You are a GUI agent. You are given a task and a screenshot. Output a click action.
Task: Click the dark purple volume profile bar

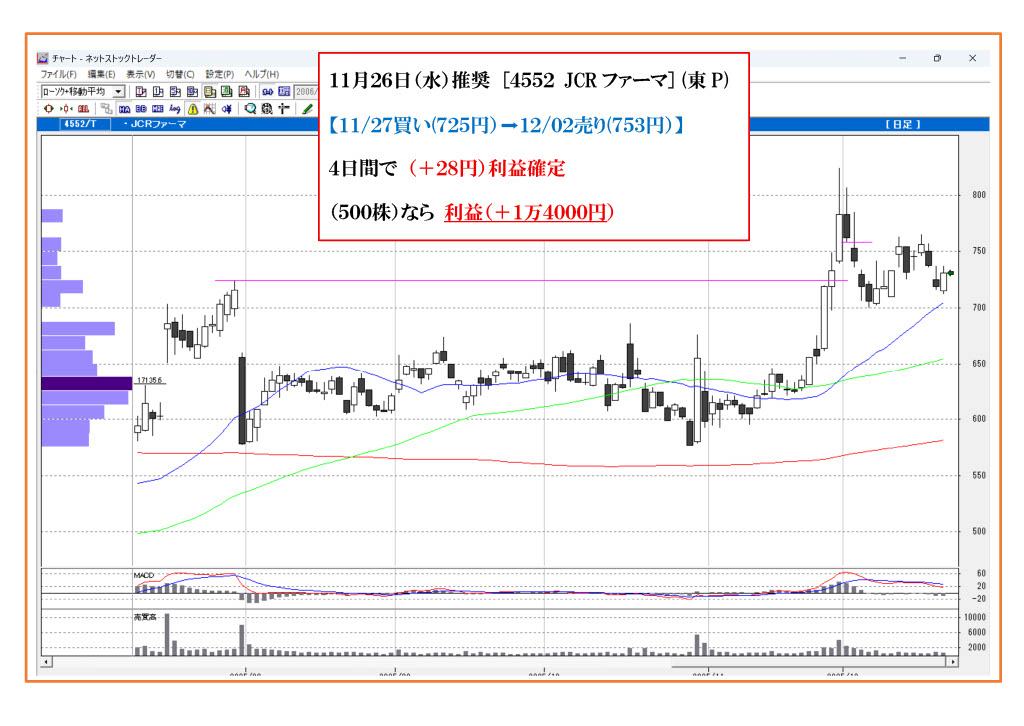86,383
